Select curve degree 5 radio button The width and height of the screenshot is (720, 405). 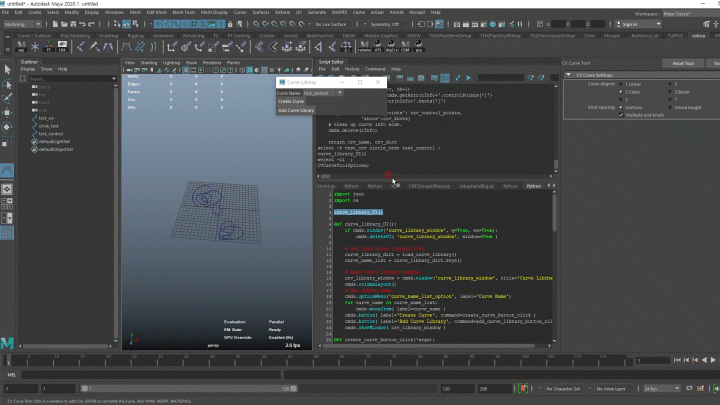point(621,100)
